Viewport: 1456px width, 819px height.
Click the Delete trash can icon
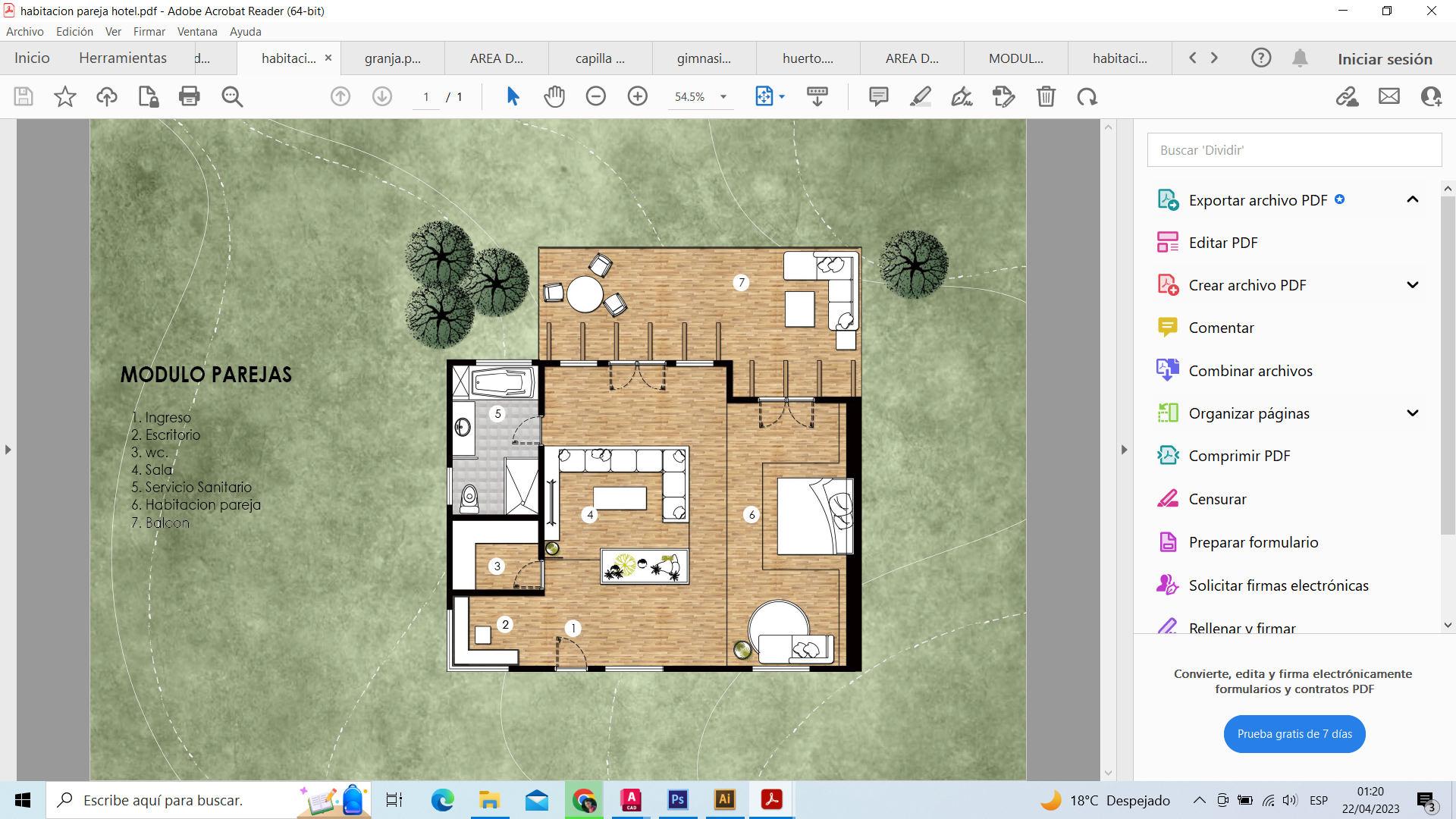[x=1046, y=96]
